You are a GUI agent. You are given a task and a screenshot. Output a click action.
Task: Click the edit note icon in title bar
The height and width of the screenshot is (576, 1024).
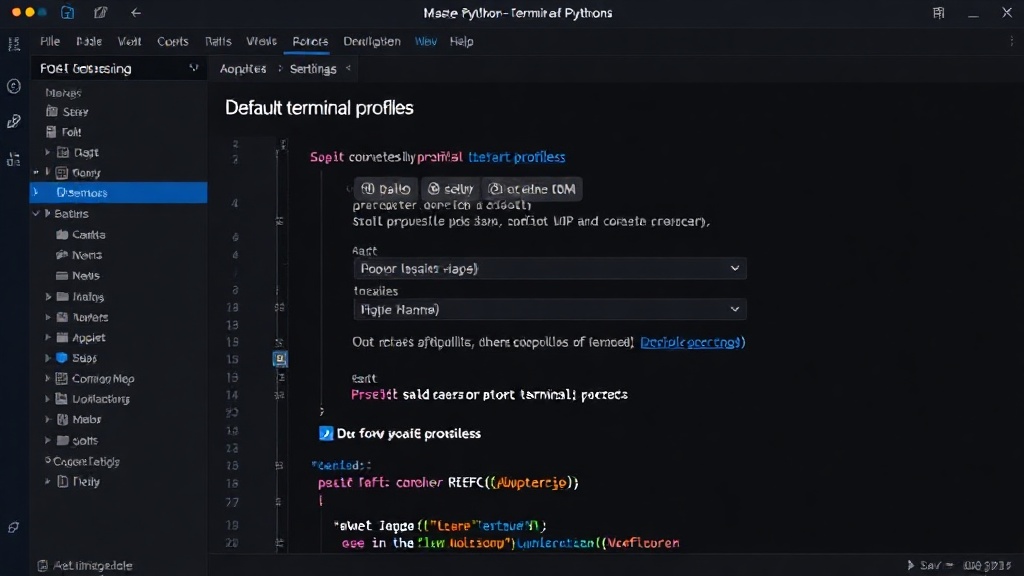tap(100, 12)
